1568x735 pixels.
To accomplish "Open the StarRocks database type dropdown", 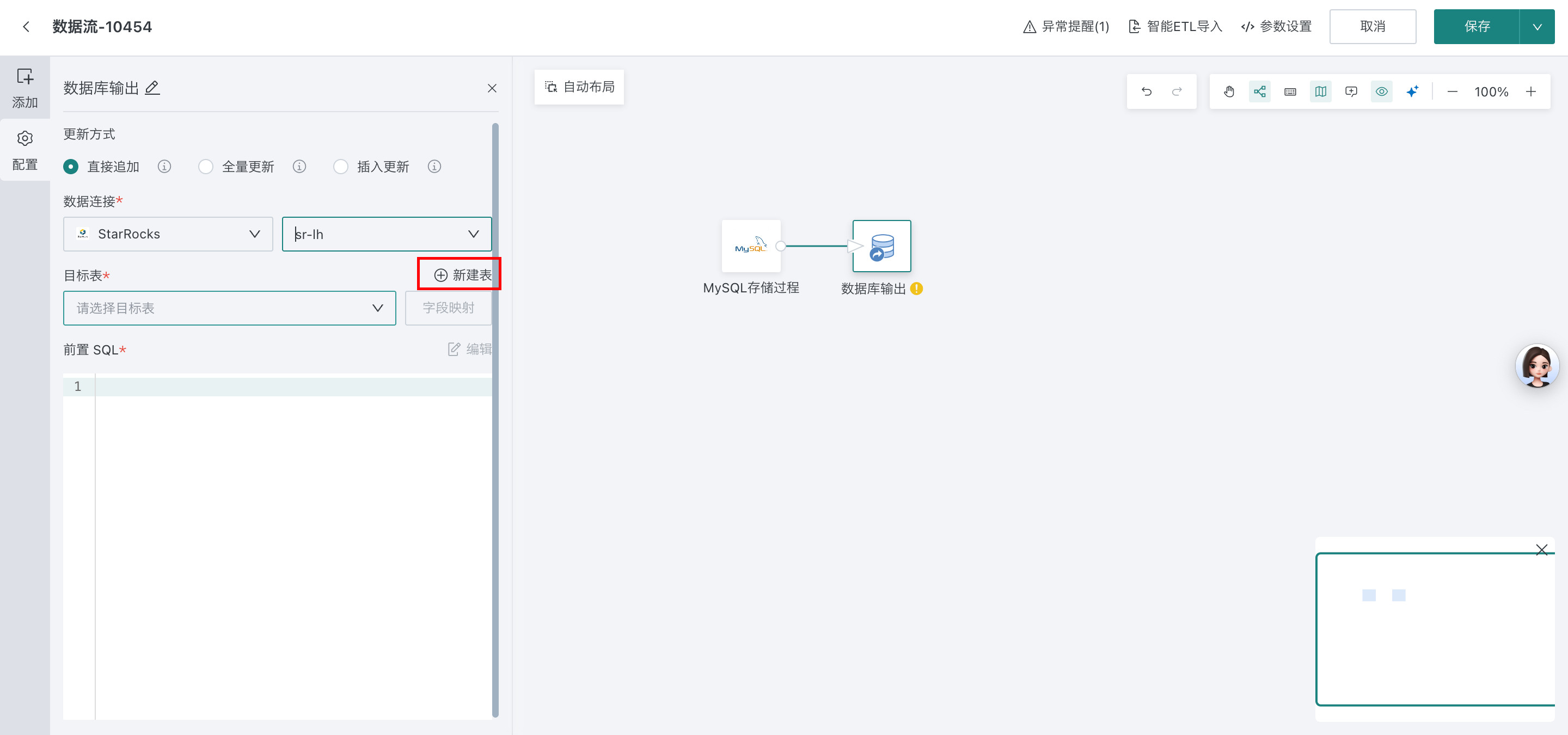I will click(x=168, y=234).
